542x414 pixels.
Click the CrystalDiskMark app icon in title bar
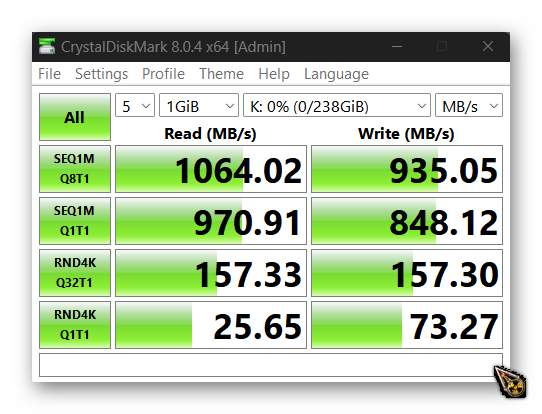click(x=47, y=46)
